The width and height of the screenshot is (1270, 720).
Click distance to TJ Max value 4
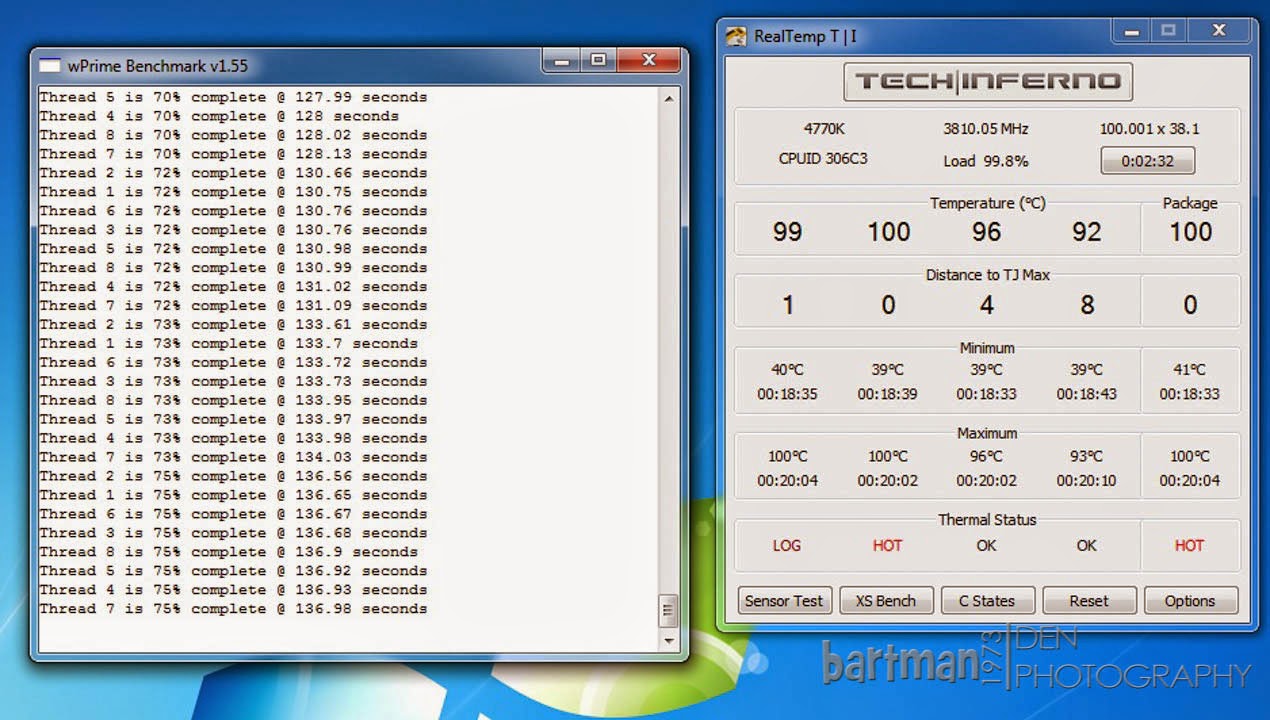point(986,305)
